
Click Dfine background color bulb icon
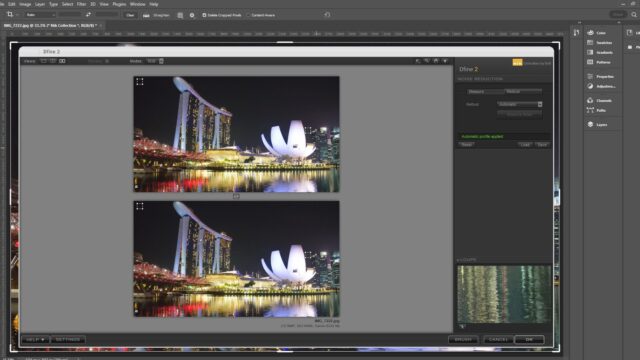445,61
